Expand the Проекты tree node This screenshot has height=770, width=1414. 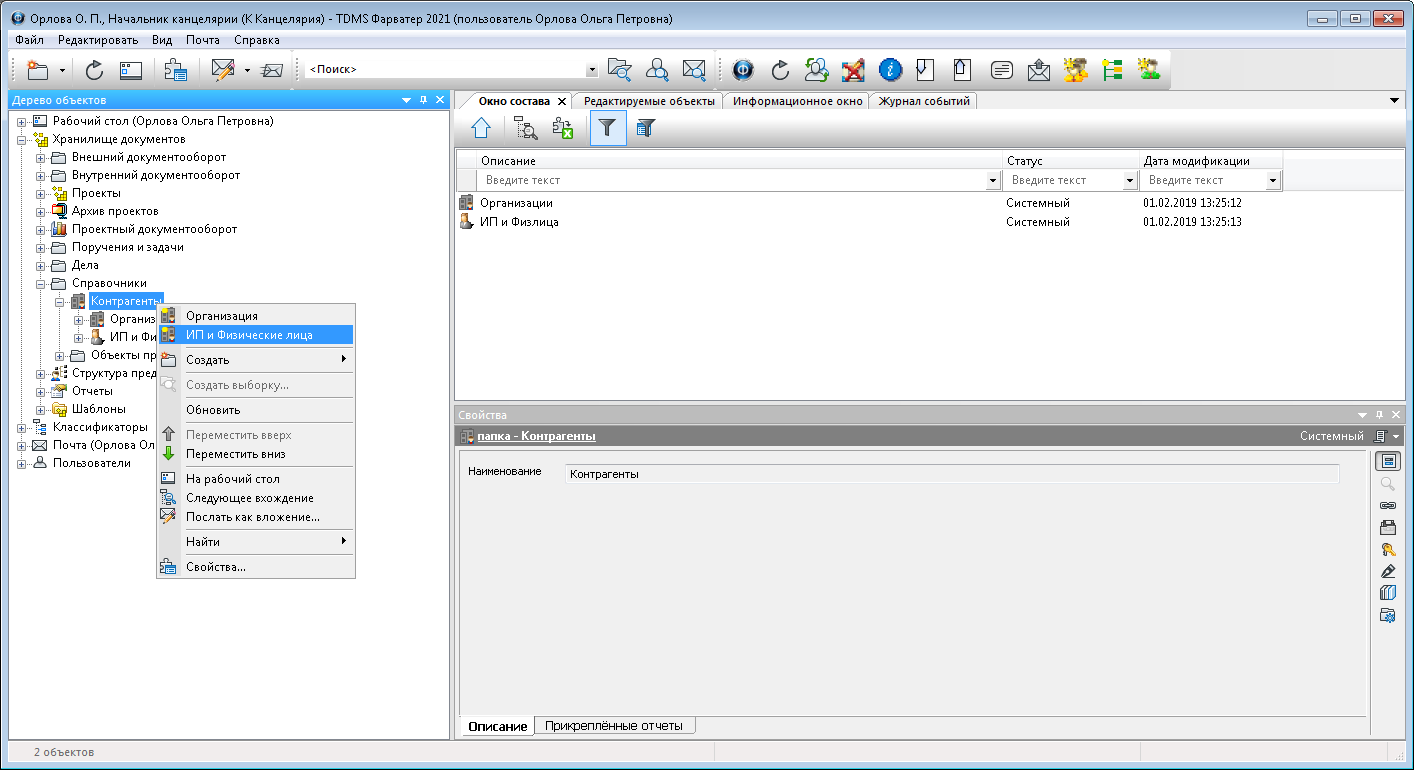tap(41, 194)
